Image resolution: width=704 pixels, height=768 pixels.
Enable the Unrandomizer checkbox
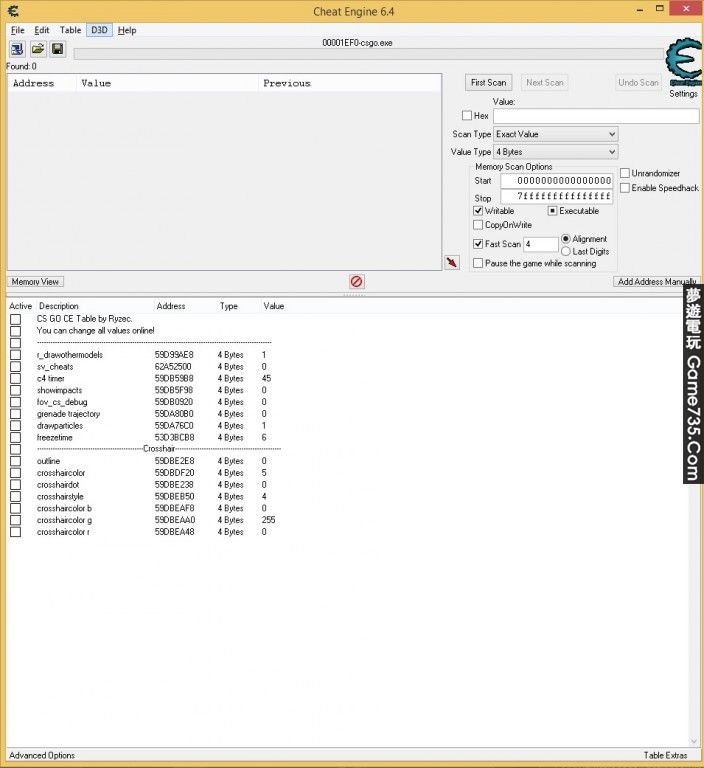[x=625, y=173]
